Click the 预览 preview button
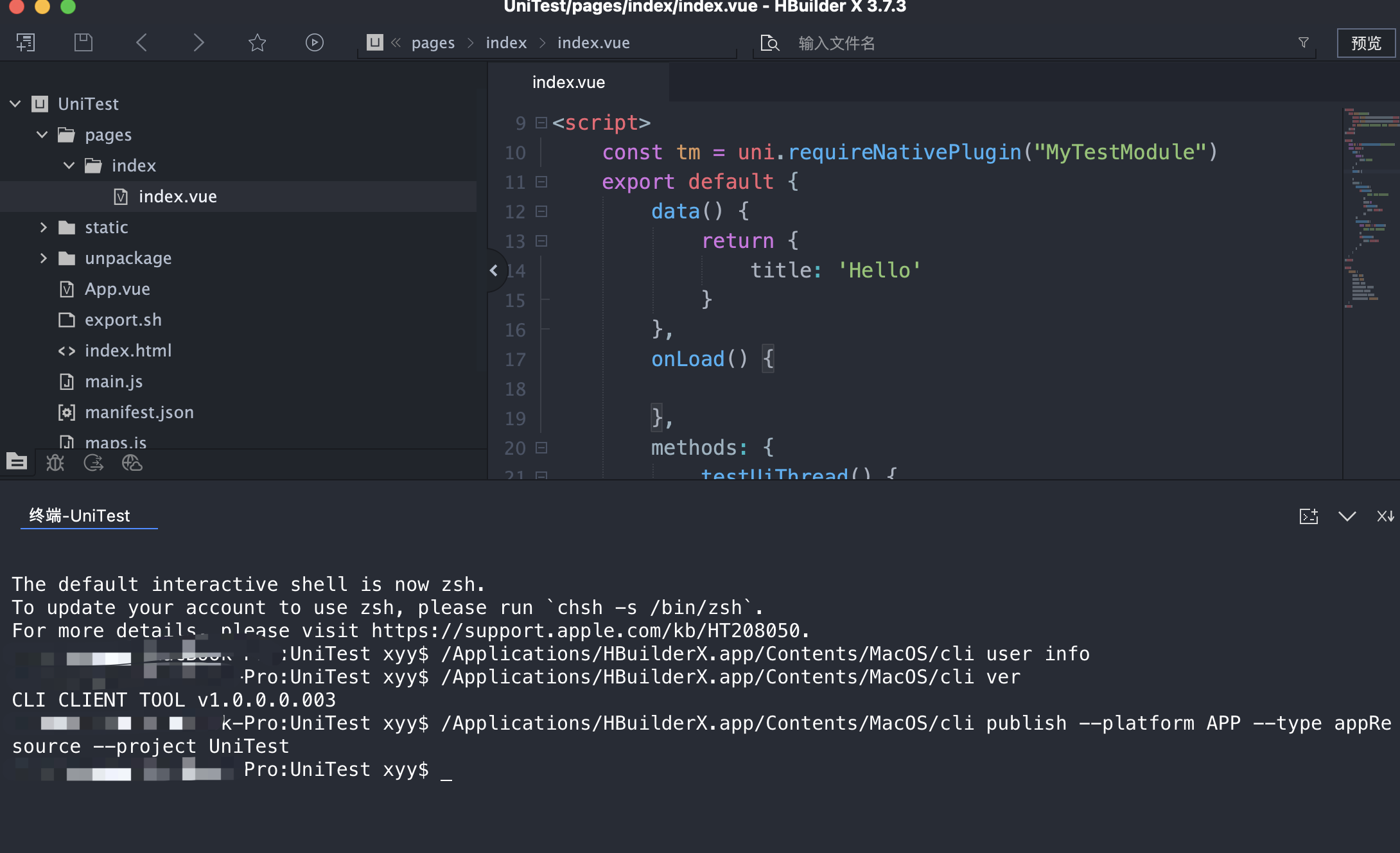Image resolution: width=1400 pixels, height=853 pixels. coord(1366,43)
